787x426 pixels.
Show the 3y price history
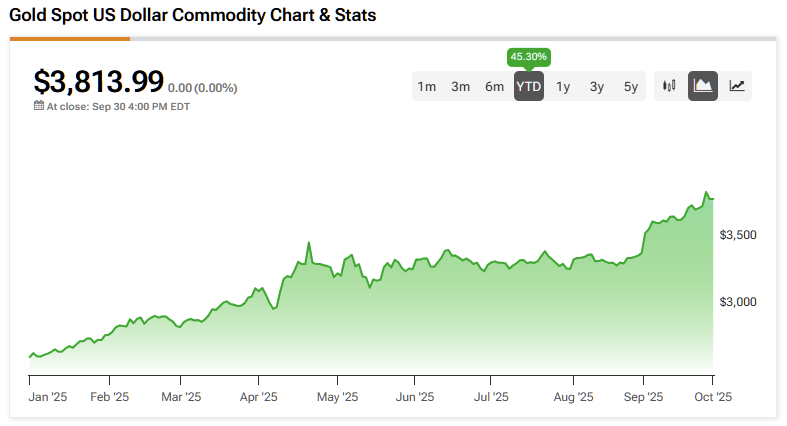click(597, 86)
